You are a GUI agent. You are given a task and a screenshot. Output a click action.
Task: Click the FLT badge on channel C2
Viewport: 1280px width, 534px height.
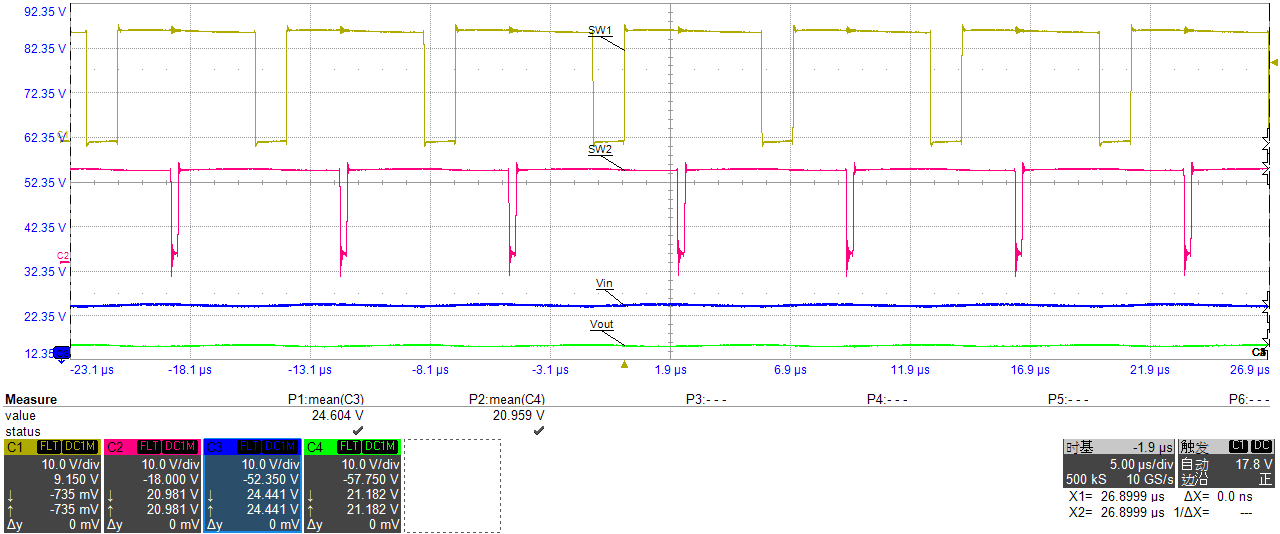(148, 446)
